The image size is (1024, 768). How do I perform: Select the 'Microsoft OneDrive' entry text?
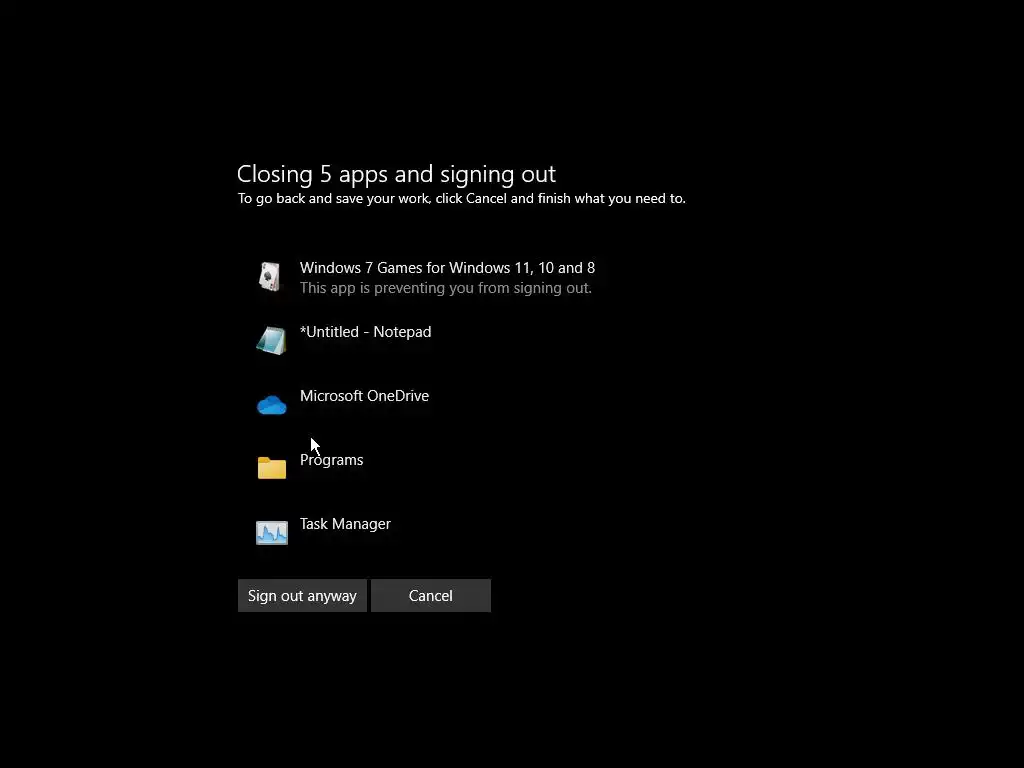point(364,396)
